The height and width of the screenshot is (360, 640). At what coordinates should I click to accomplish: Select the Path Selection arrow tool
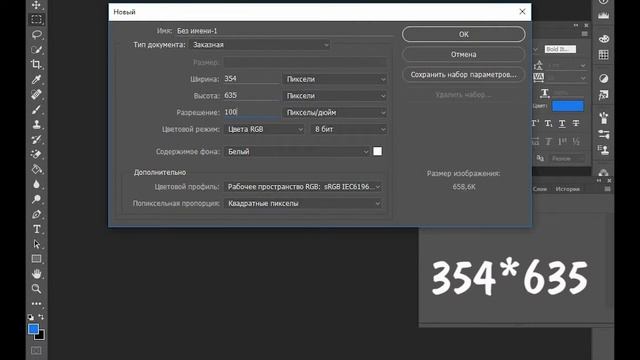tap(36, 244)
